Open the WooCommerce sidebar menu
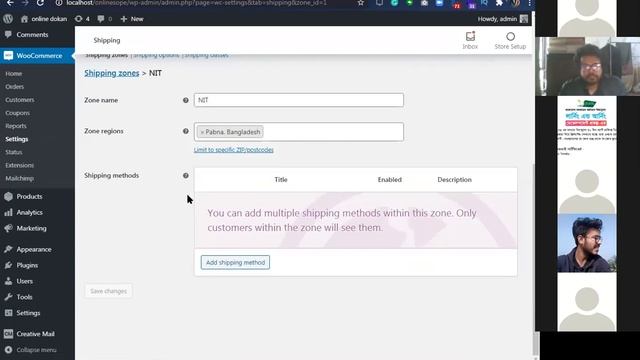This screenshot has width=640, height=360. pos(37,56)
